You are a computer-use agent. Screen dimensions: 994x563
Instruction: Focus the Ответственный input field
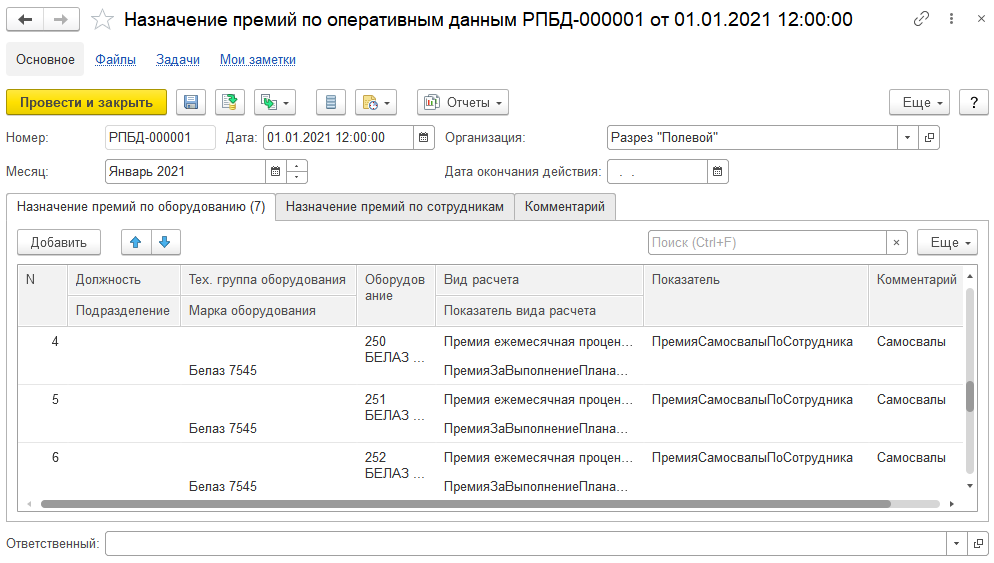click(526, 543)
